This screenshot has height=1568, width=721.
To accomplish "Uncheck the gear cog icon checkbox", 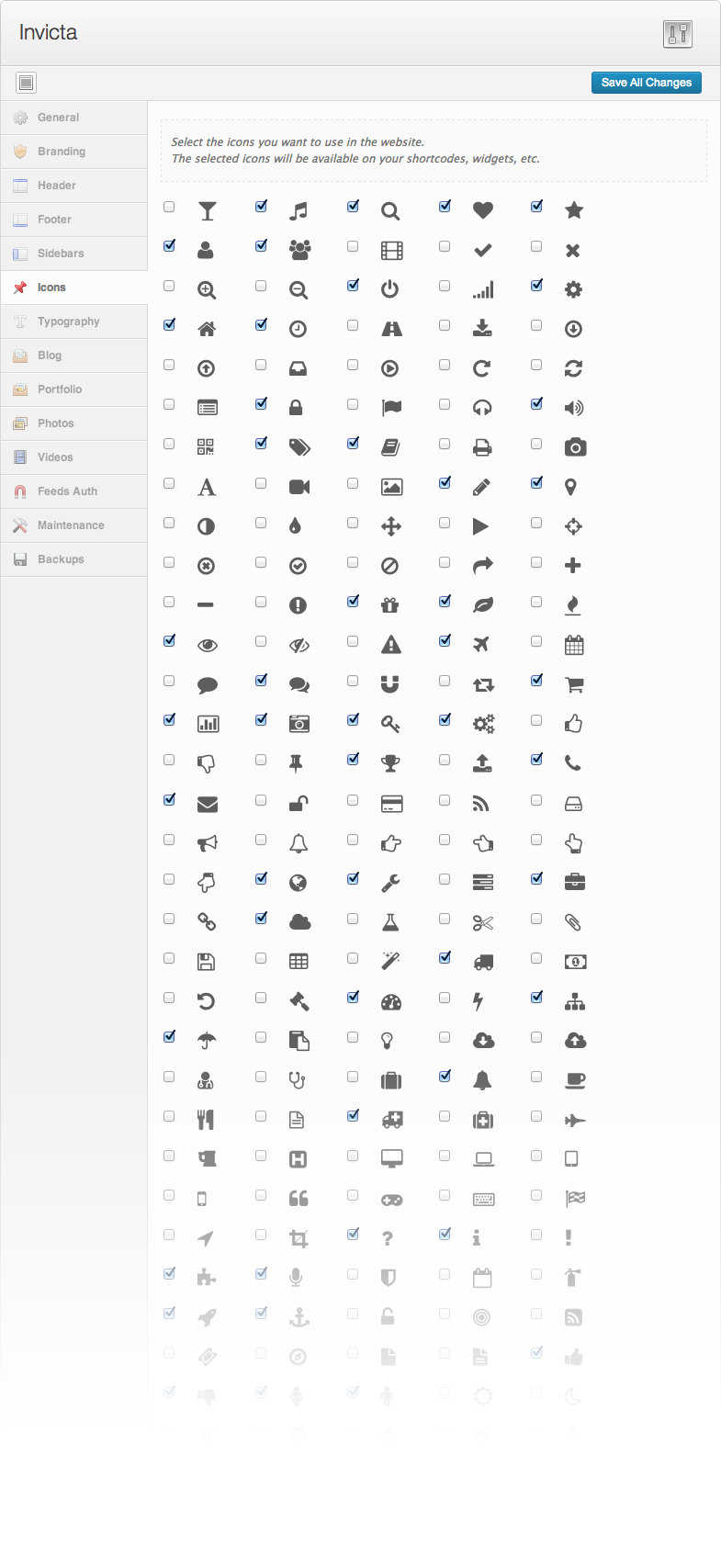I will pyautogui.click(x=536, y=286).
